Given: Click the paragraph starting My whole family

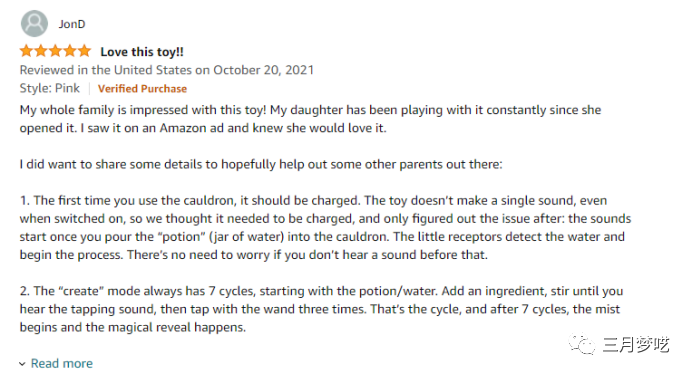Looking at the screenshot, I should (310, 119).
